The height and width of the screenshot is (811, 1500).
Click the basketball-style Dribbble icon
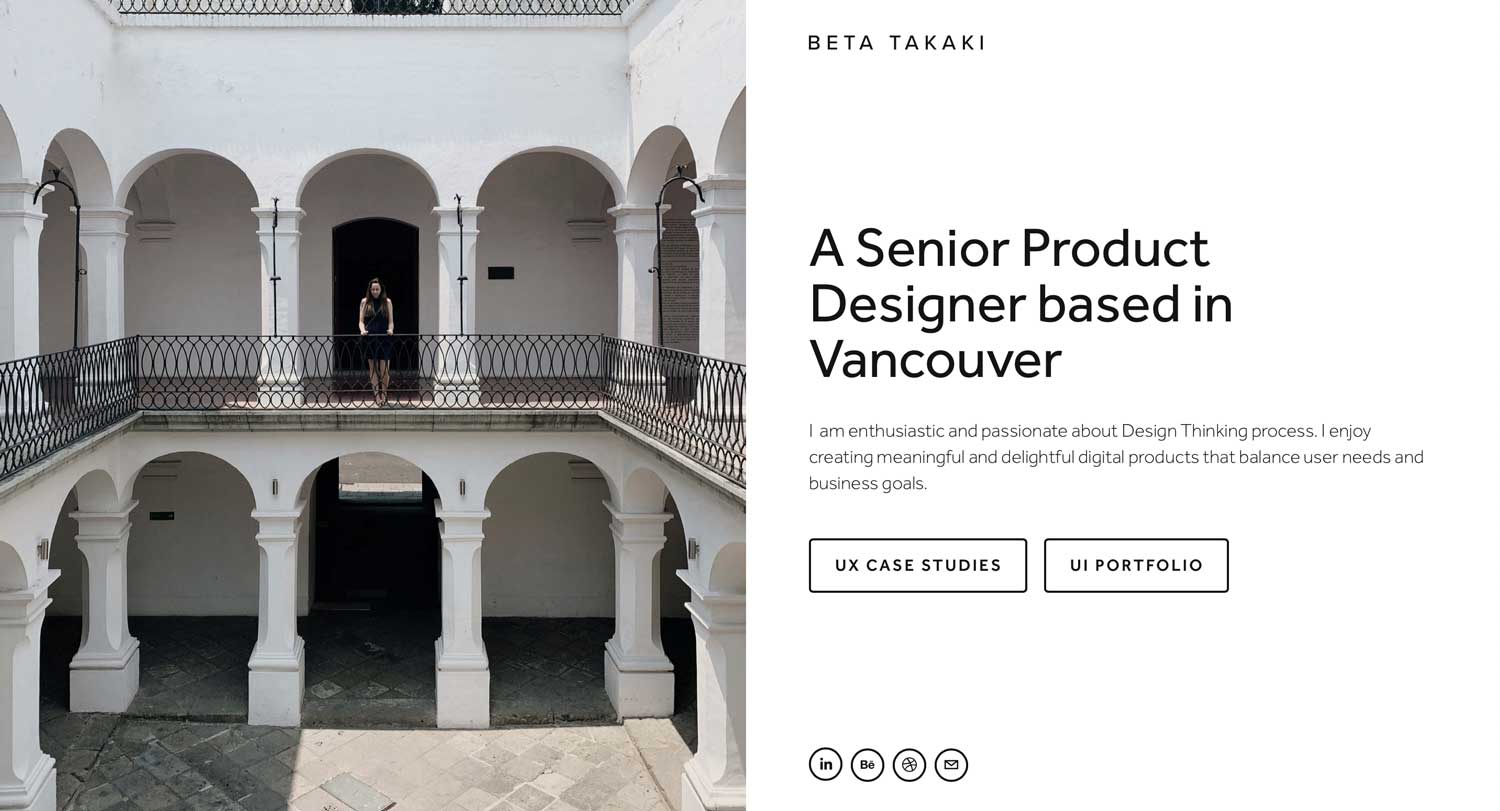tap(909, 763)
